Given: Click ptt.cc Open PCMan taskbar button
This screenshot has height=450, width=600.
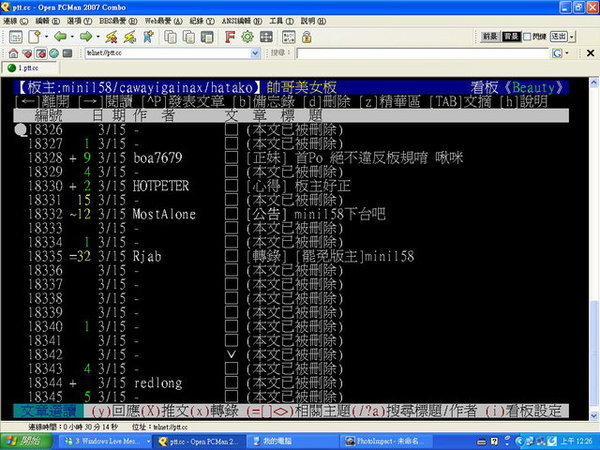Looking at the screenshot, I should tap(199, 442).
